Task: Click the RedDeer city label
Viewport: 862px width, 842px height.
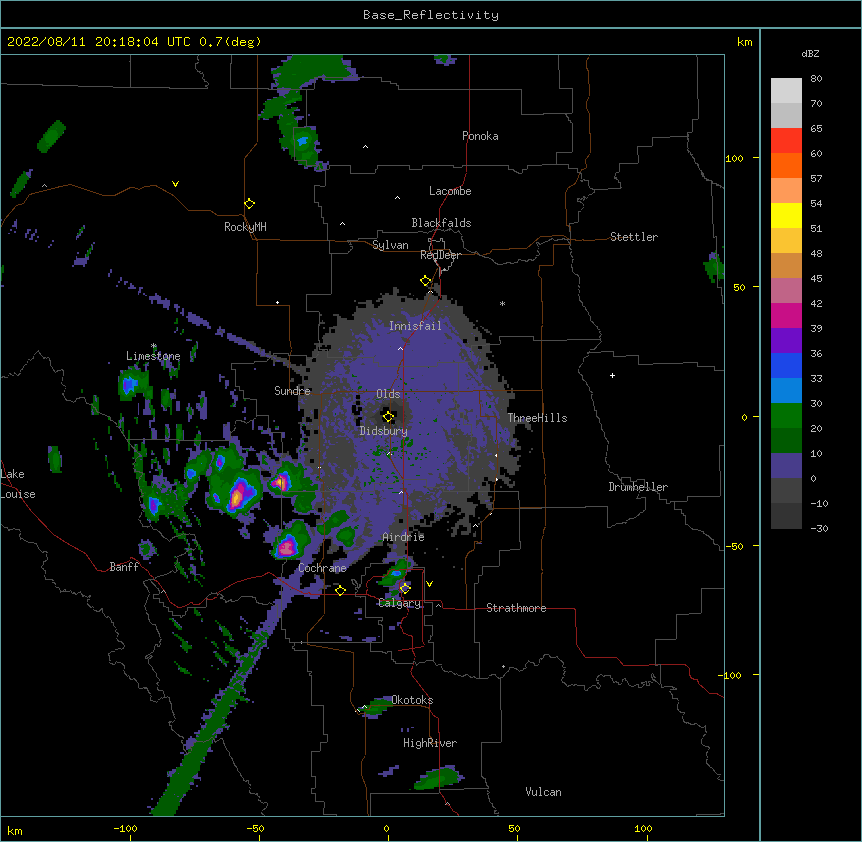Action: [440, 255]
